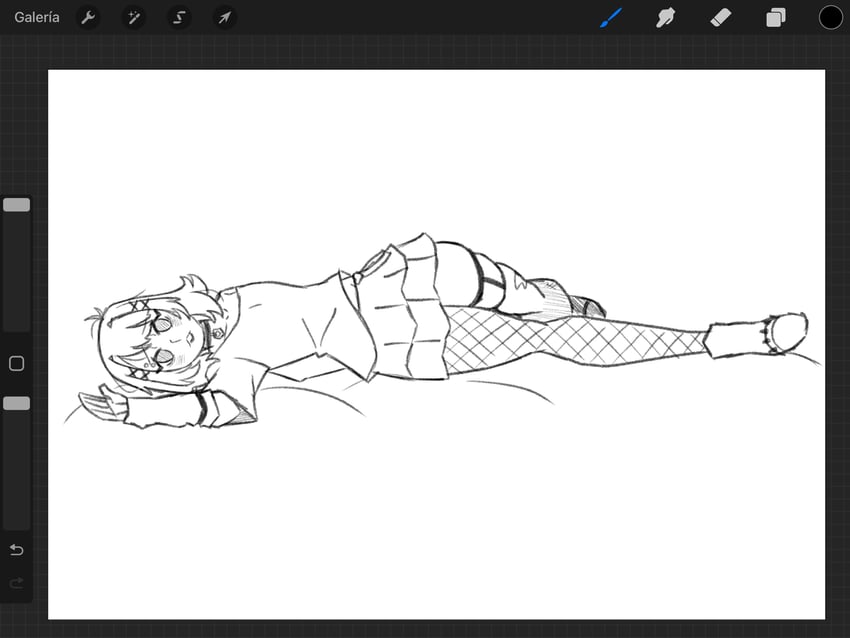Click the lower part of the size slider track
This screenshot has width=850, height=638.
point(17,300)
